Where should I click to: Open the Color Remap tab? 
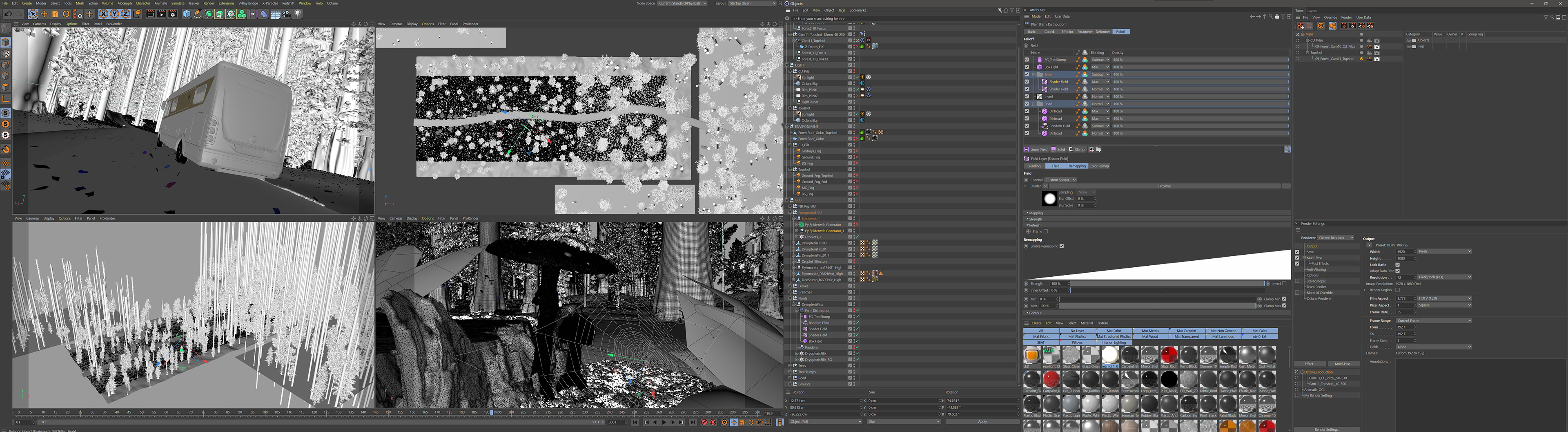(x=1099, y=166)
